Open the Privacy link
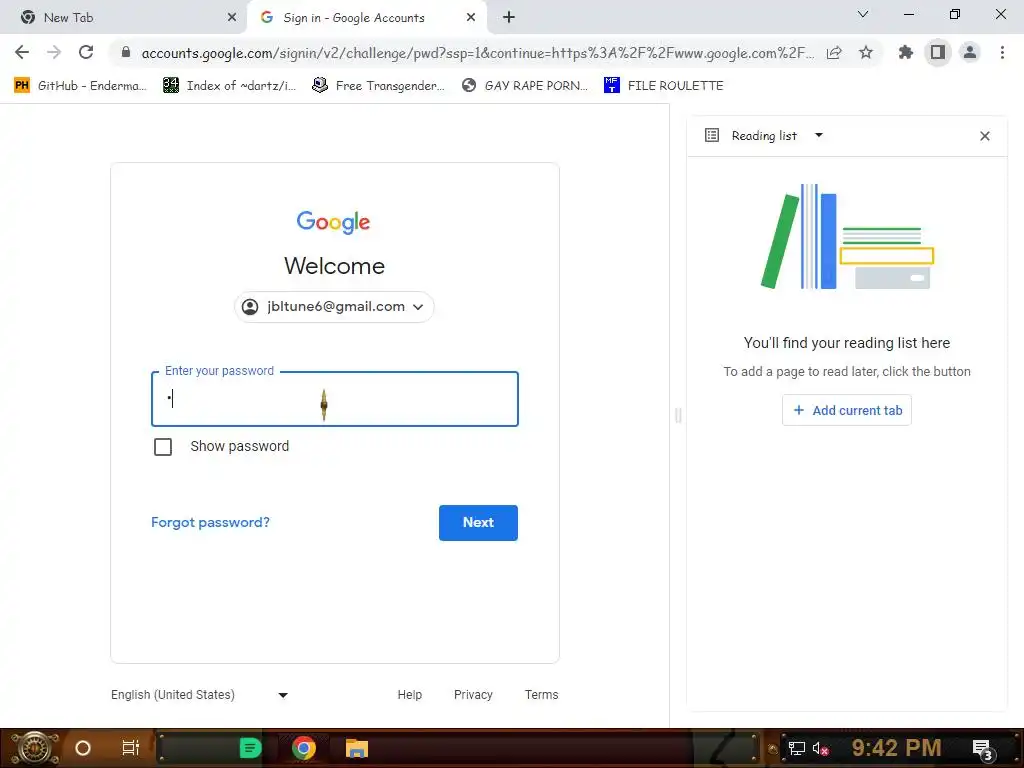The width and height of the screenshot is (1024, 768). (473, 695)
